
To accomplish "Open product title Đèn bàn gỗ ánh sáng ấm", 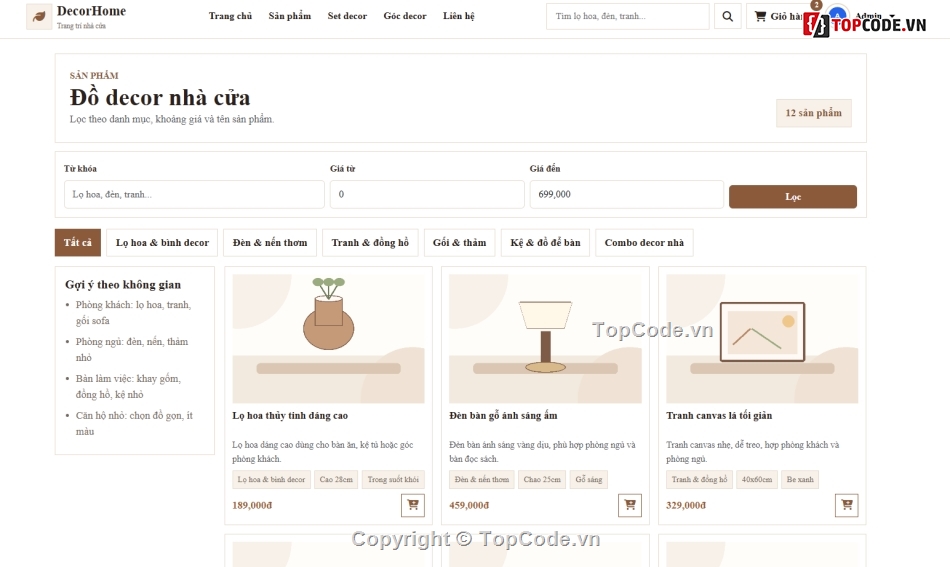I will [503, 416].
